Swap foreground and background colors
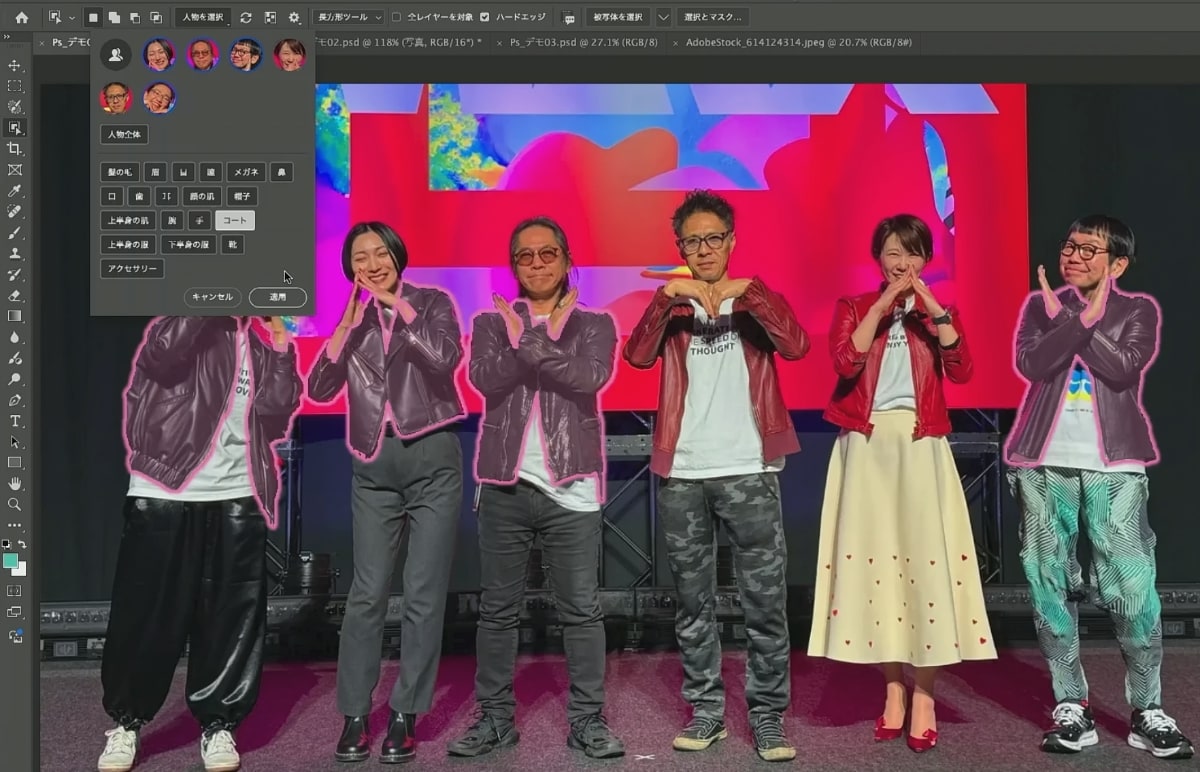This screenshot has height=772, width=1200. (22, 544)
